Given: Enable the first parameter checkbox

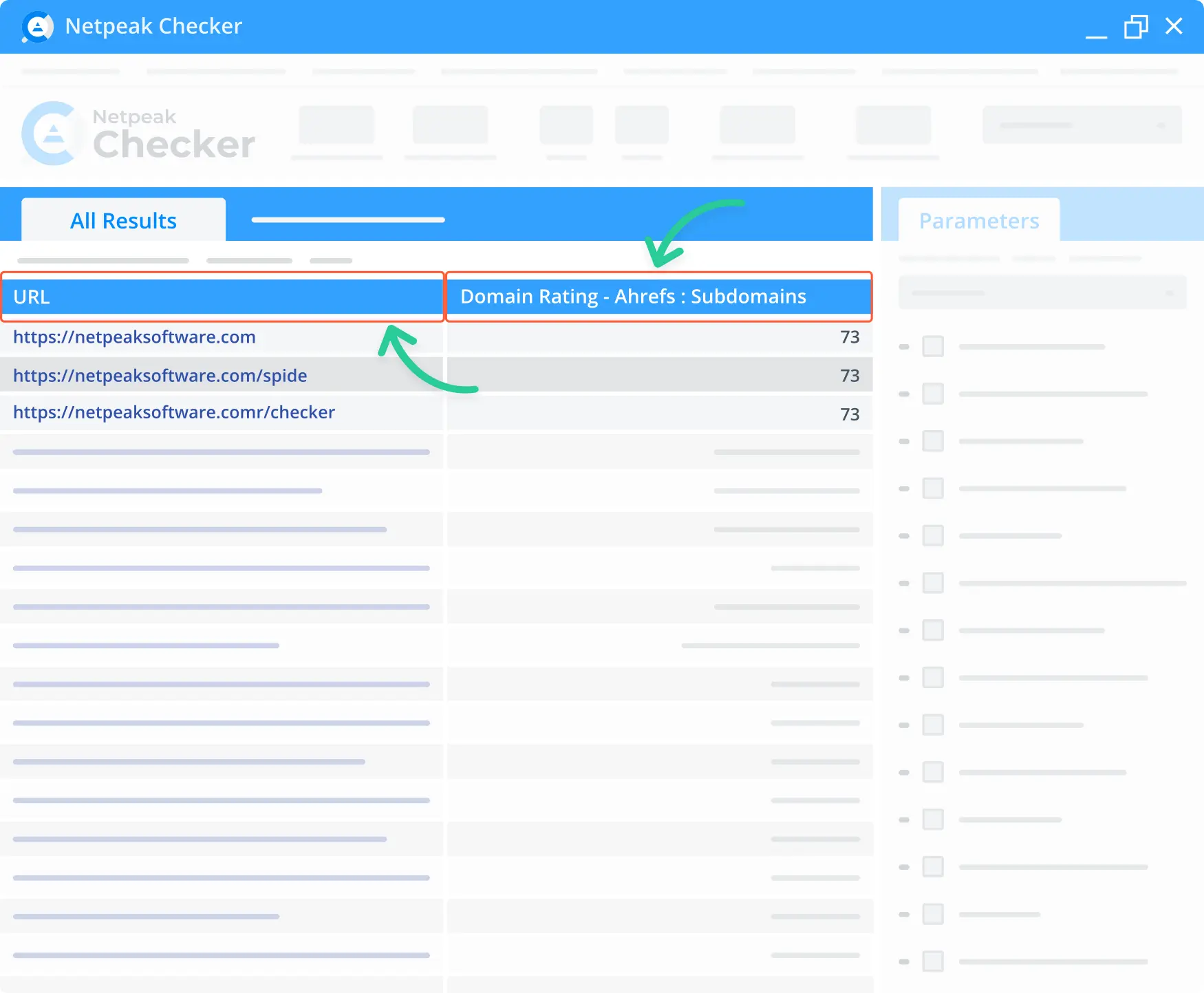Looking at the screenshot, I should 934,346.
